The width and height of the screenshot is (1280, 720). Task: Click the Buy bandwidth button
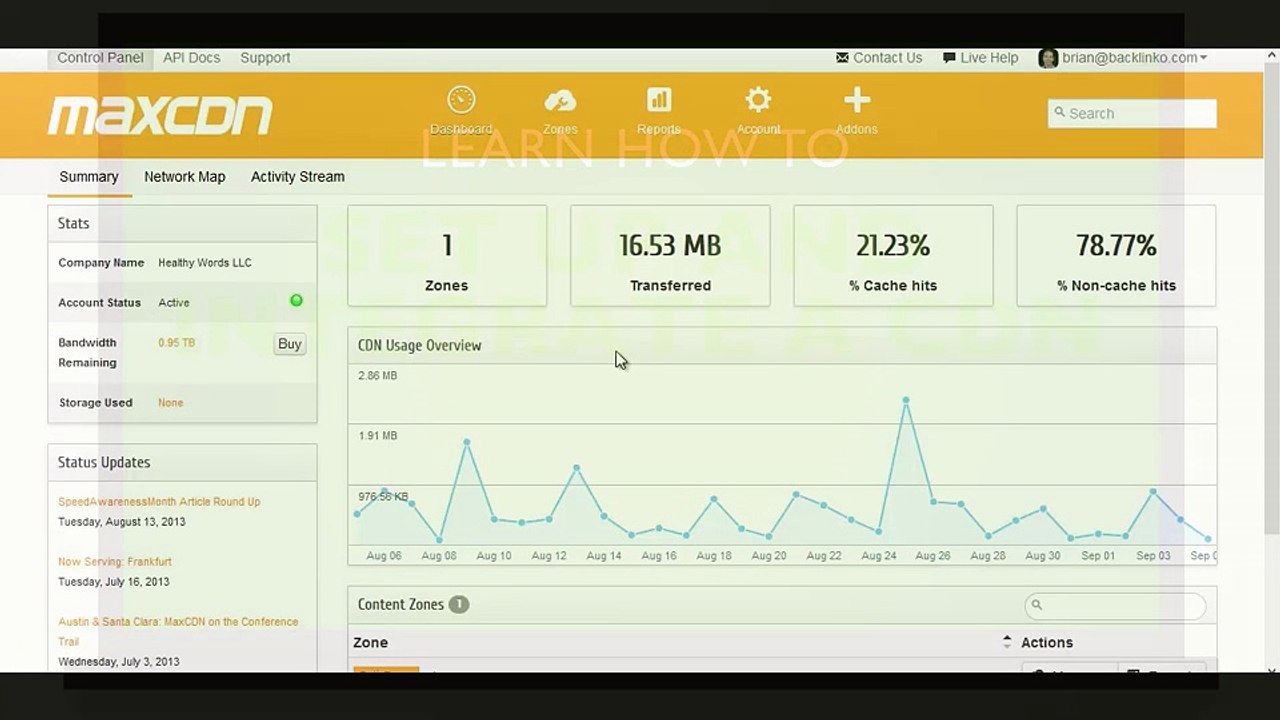point(290,344)
